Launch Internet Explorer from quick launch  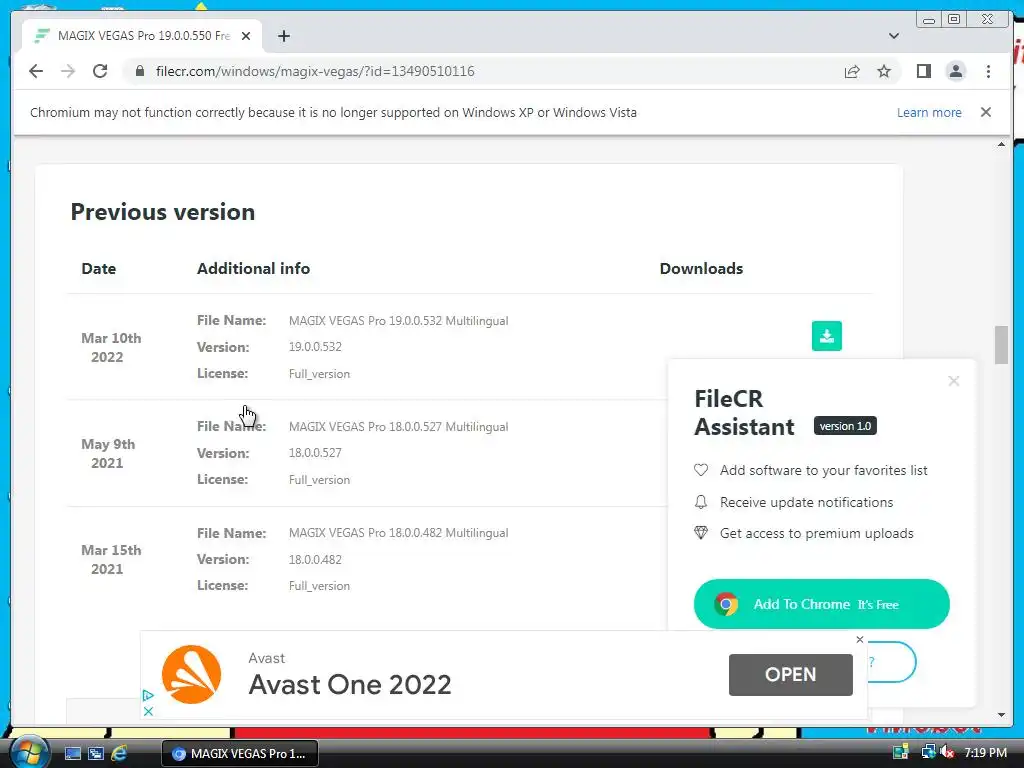(x=119, y=754)
